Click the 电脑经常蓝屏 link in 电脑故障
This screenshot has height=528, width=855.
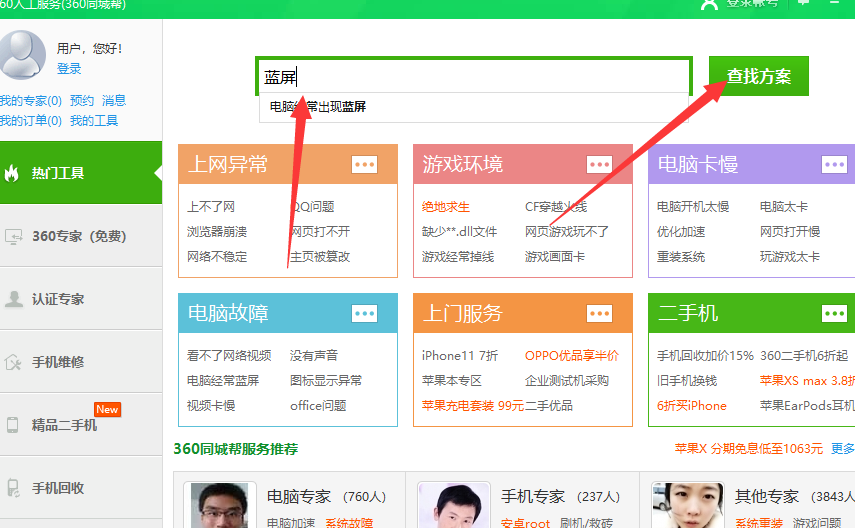(223, 381)
